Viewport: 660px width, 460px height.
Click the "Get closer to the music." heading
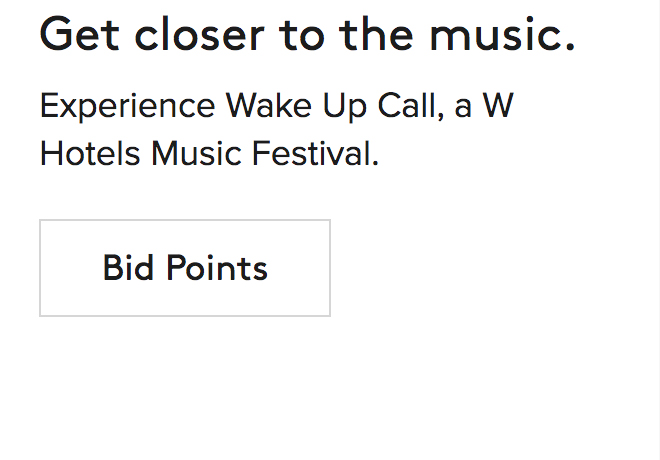point(307,36)
